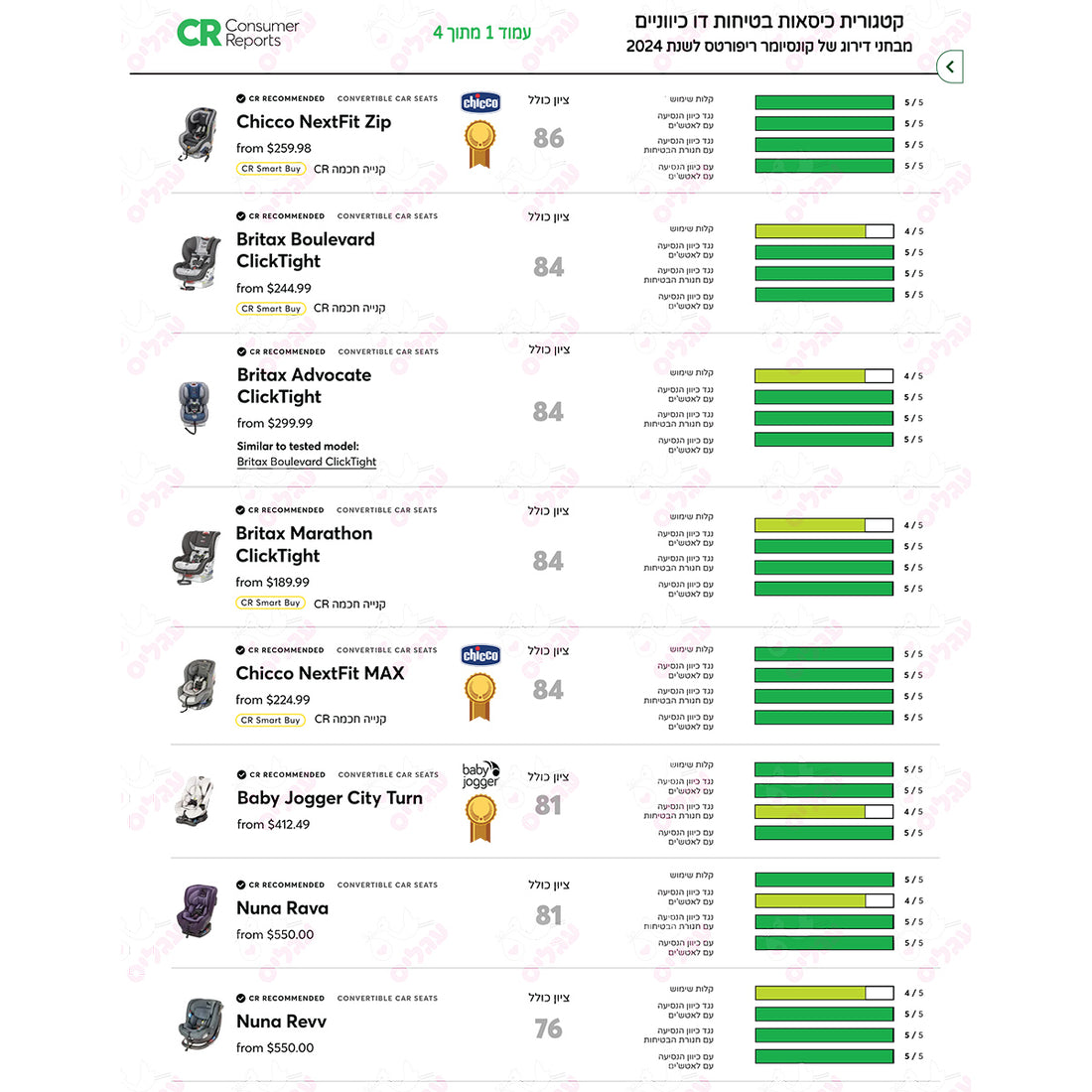Click the page 1 of 4 indicator

(481, 33)
